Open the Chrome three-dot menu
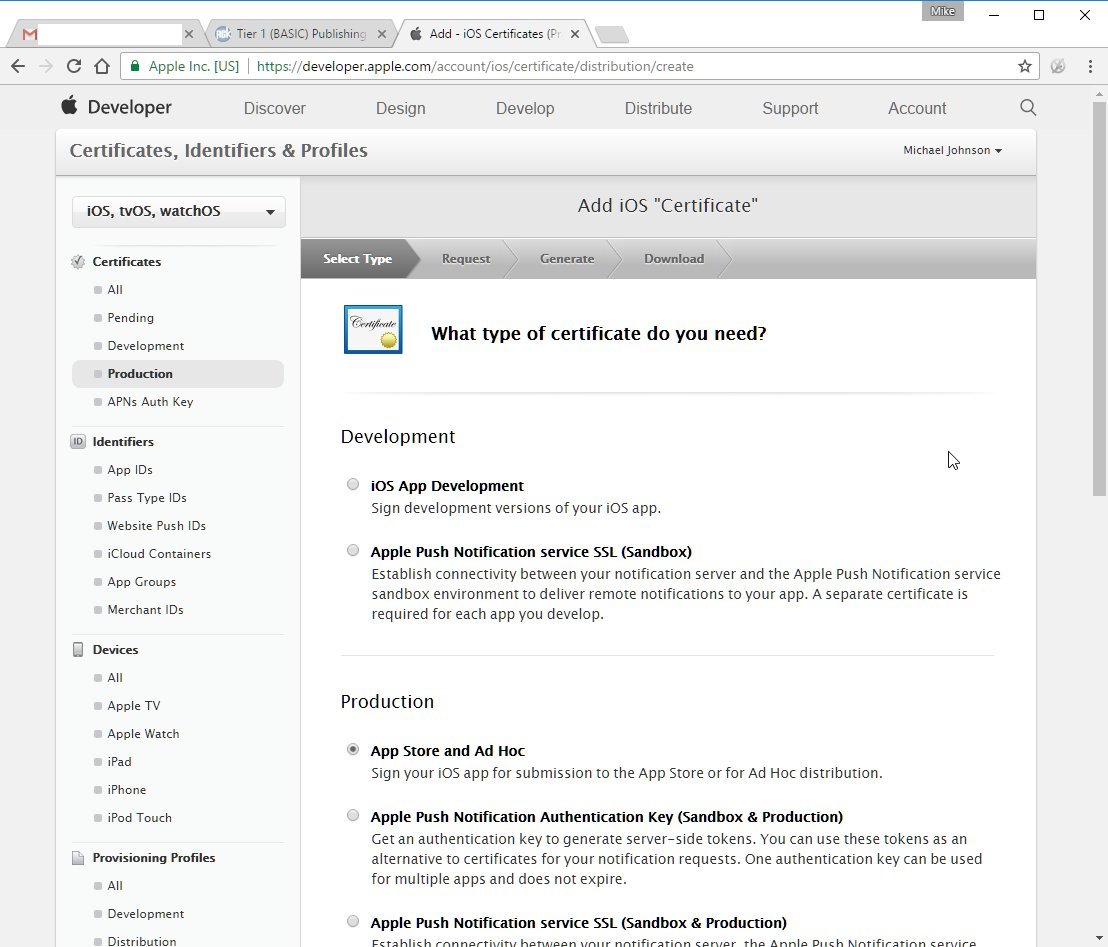Image resolution: width=1108 pixels, height=947 pixels. 1090,66
